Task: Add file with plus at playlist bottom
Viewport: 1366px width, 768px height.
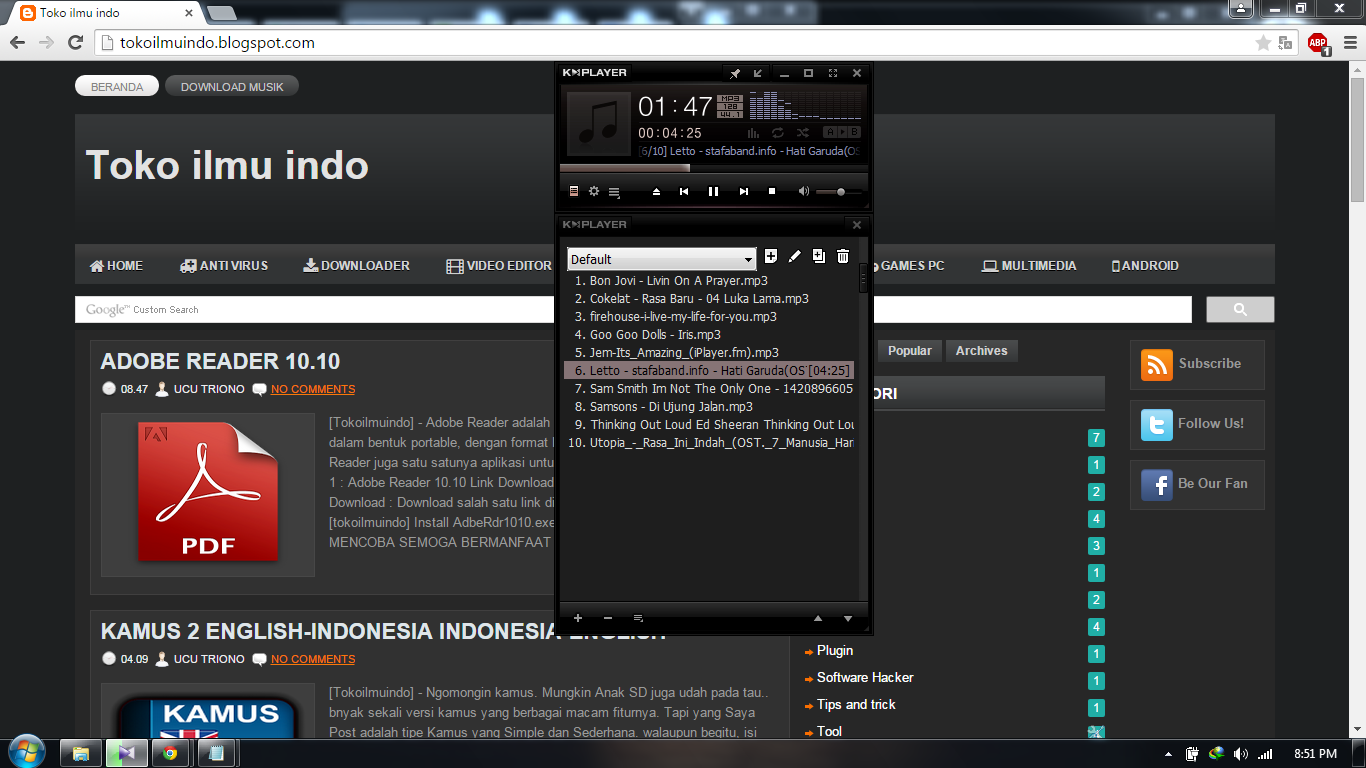Action: pos(578,618)
